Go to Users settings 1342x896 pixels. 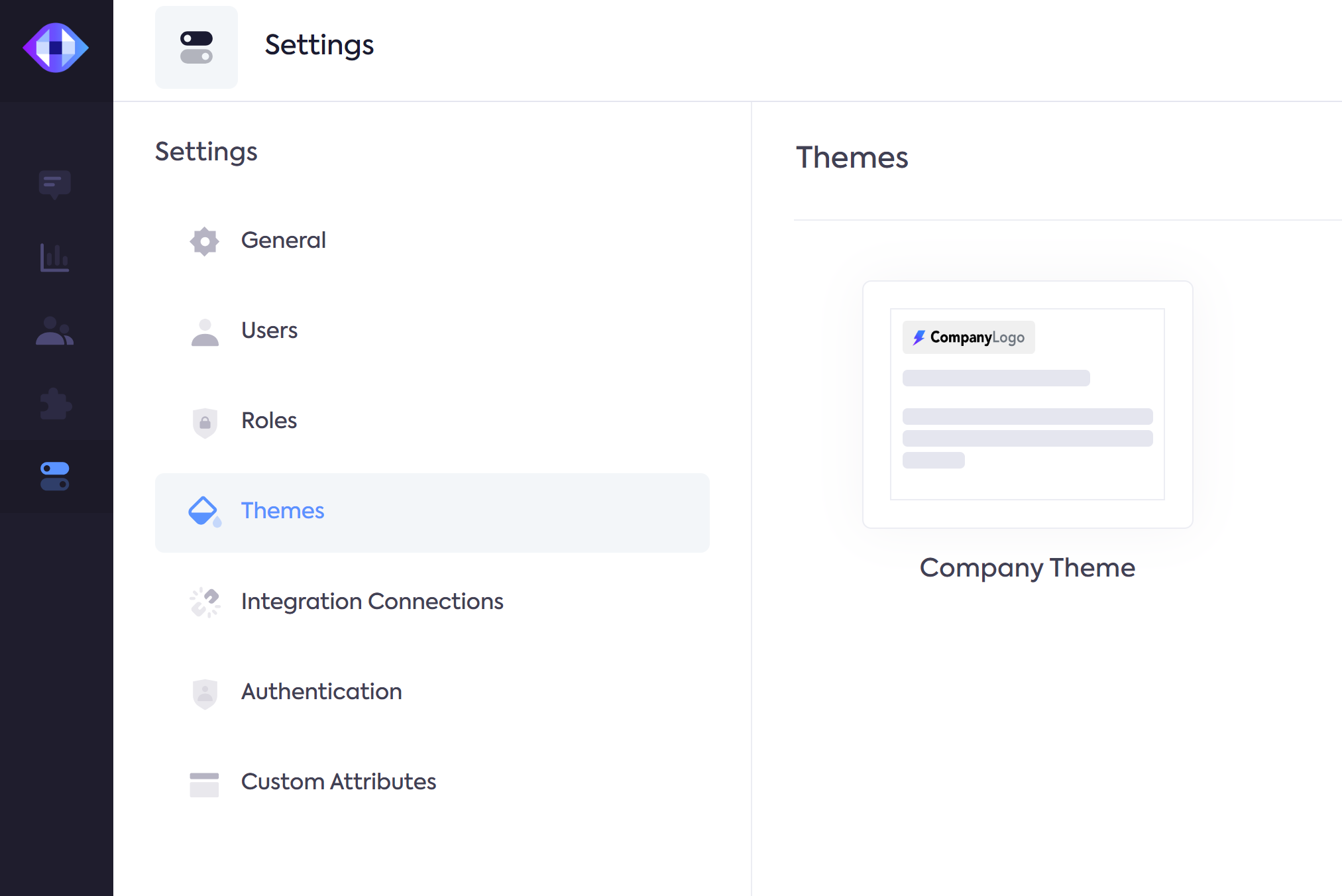[269, 330]
